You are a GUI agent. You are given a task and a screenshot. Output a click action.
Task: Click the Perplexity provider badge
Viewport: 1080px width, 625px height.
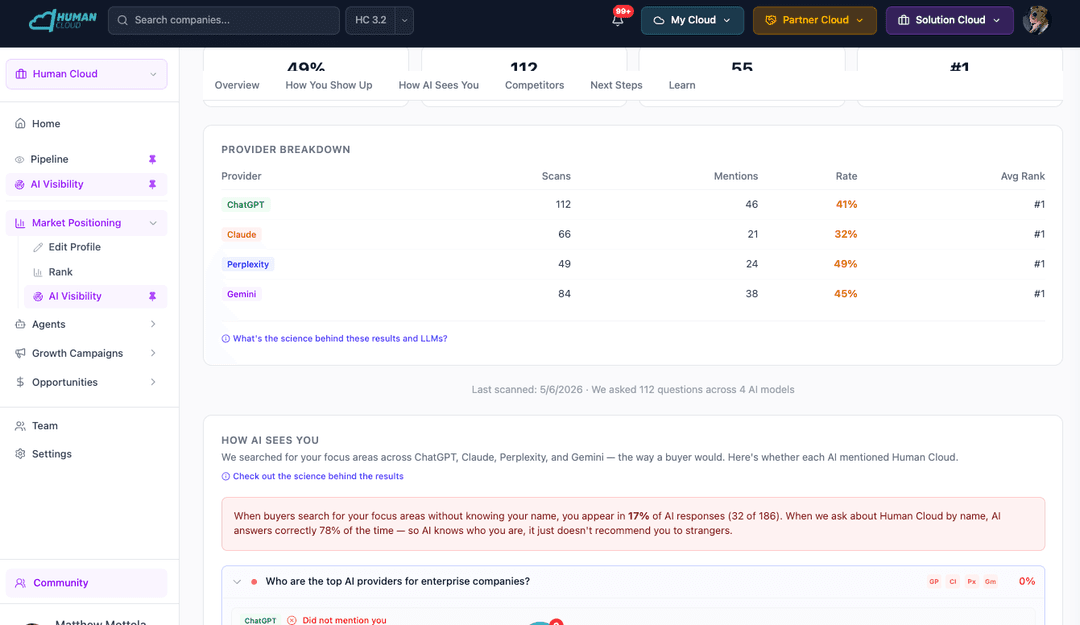[x=248, y=265]
